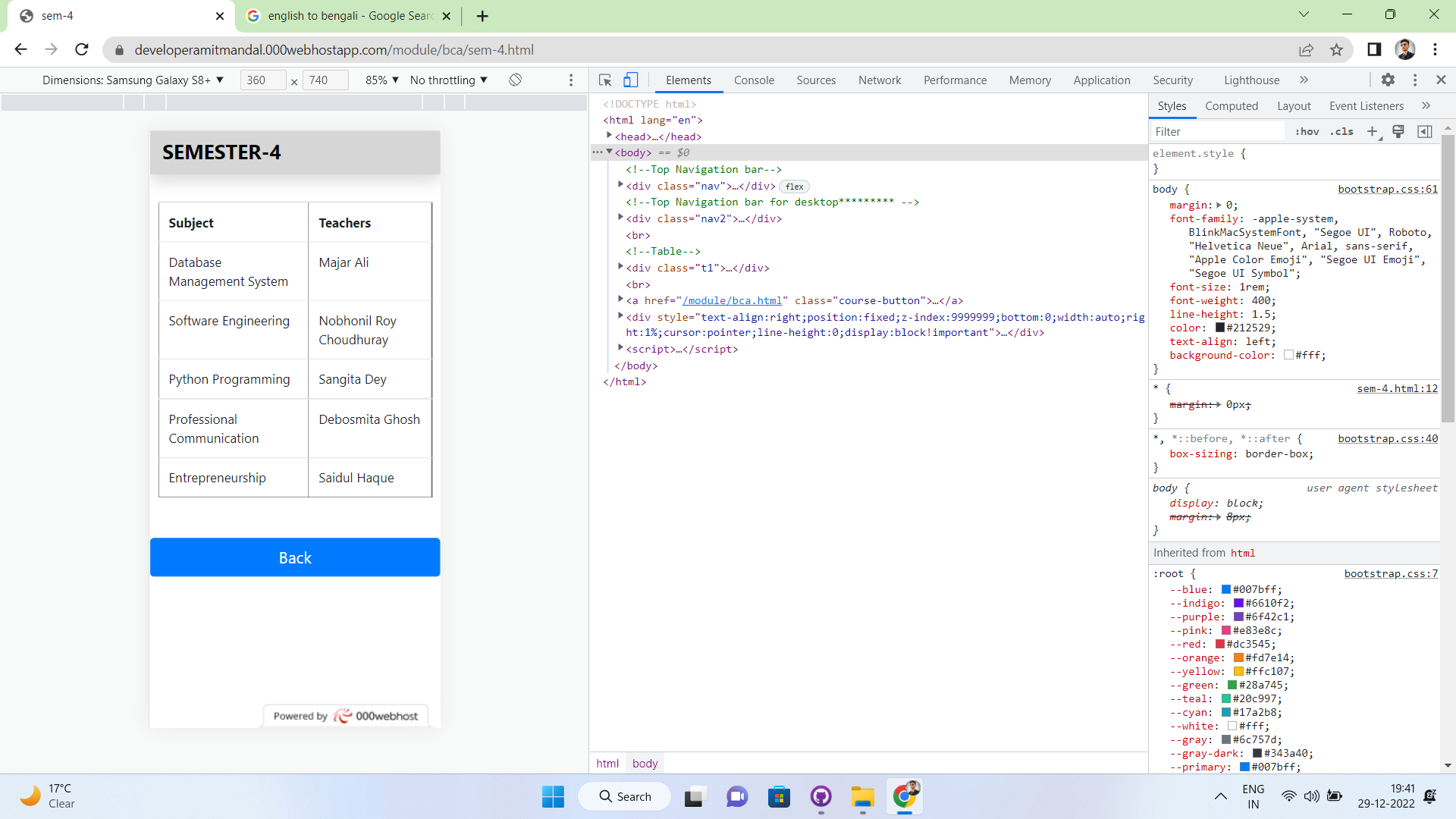Screen dimensions: 1456x819
Task: Rotate the device viewport
Action: point(515,80)
